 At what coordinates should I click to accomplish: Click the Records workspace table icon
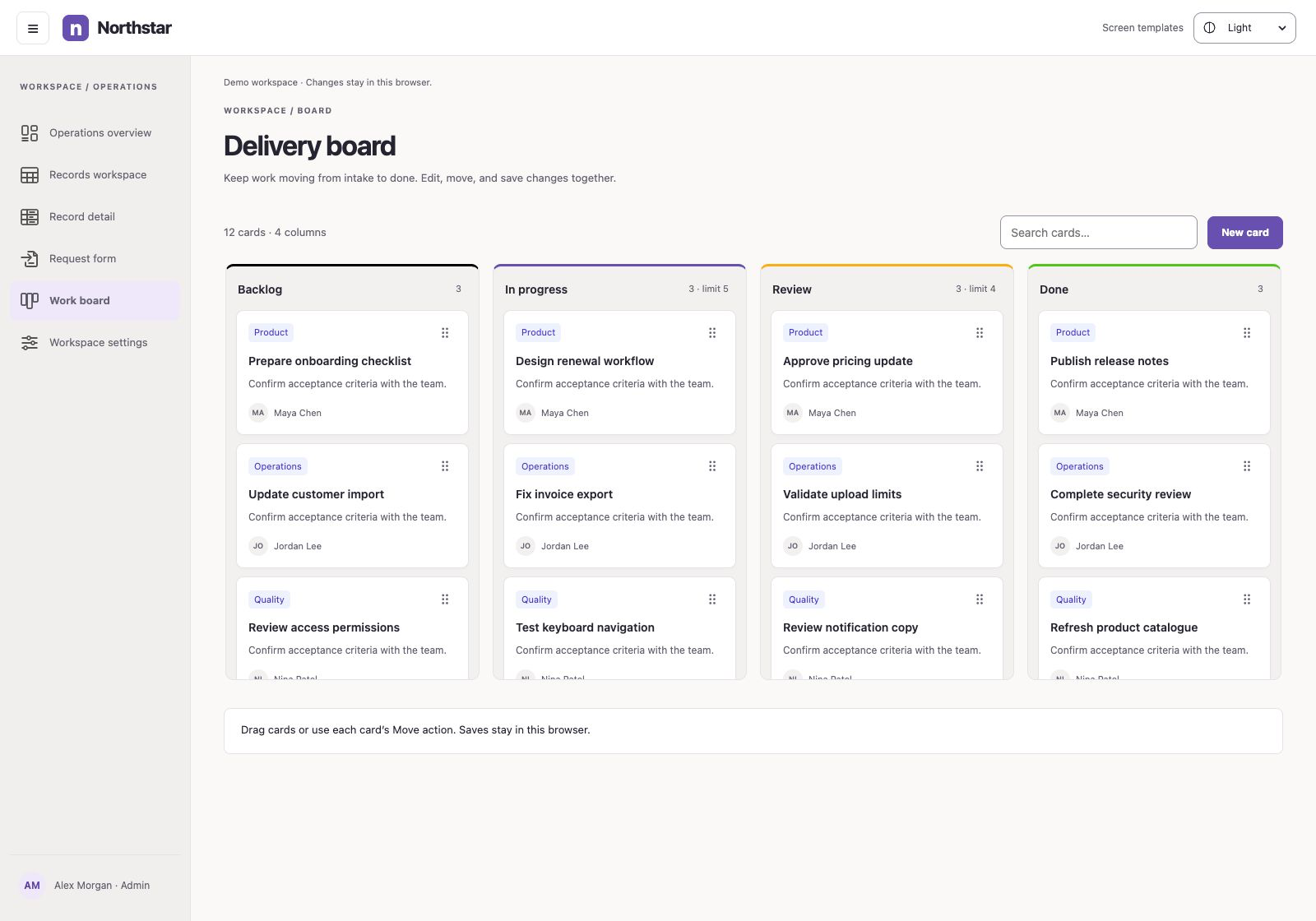point(30,175)
